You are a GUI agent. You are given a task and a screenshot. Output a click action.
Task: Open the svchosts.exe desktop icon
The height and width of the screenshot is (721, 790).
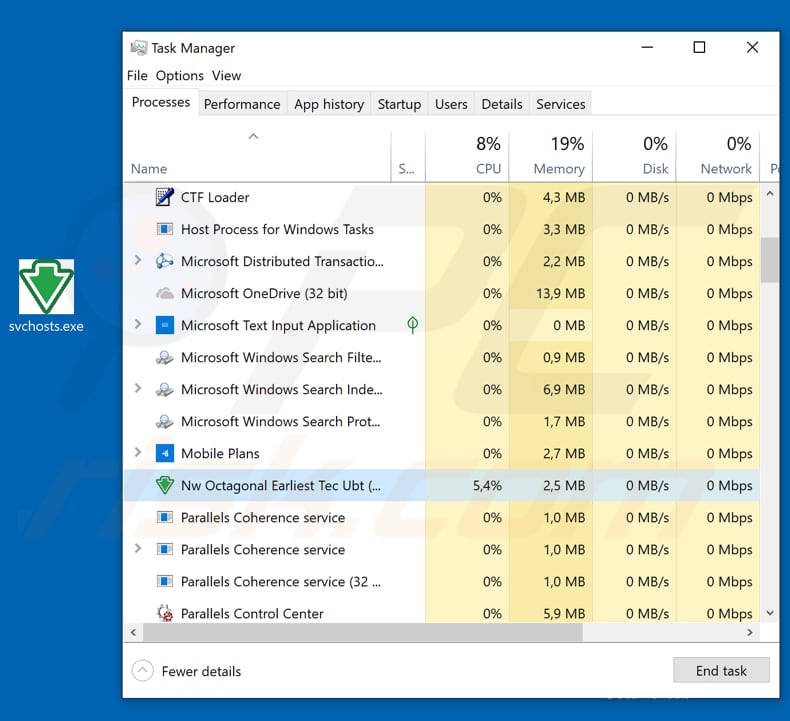(x=46, y=295)
